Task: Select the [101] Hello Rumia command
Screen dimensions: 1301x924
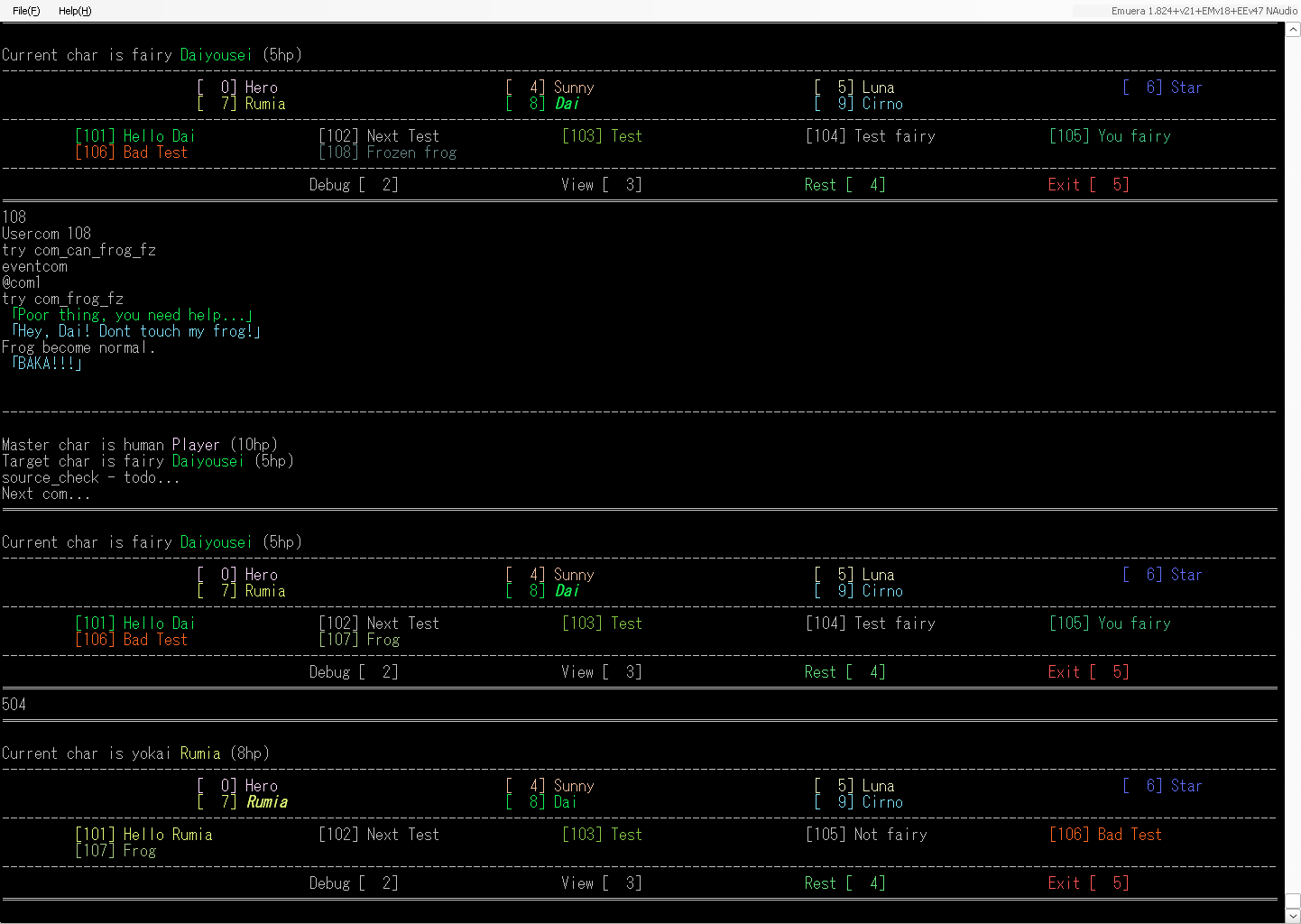Action: 144,835
